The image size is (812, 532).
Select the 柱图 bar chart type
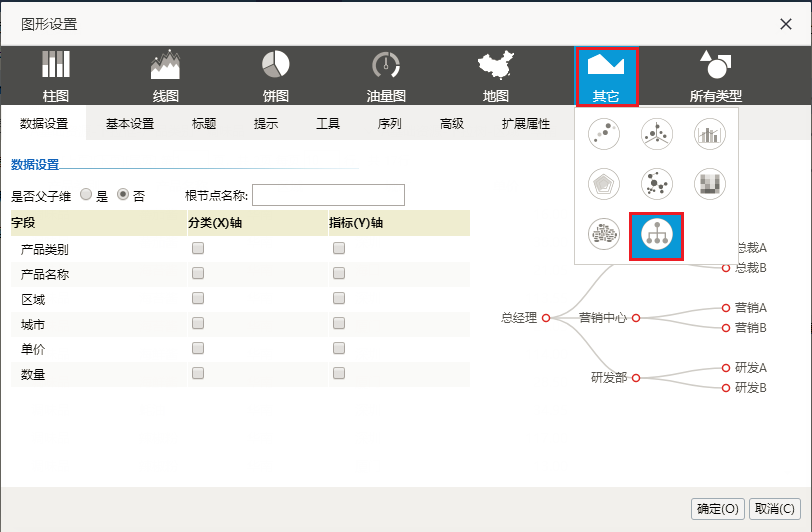(x=55, y=76)
